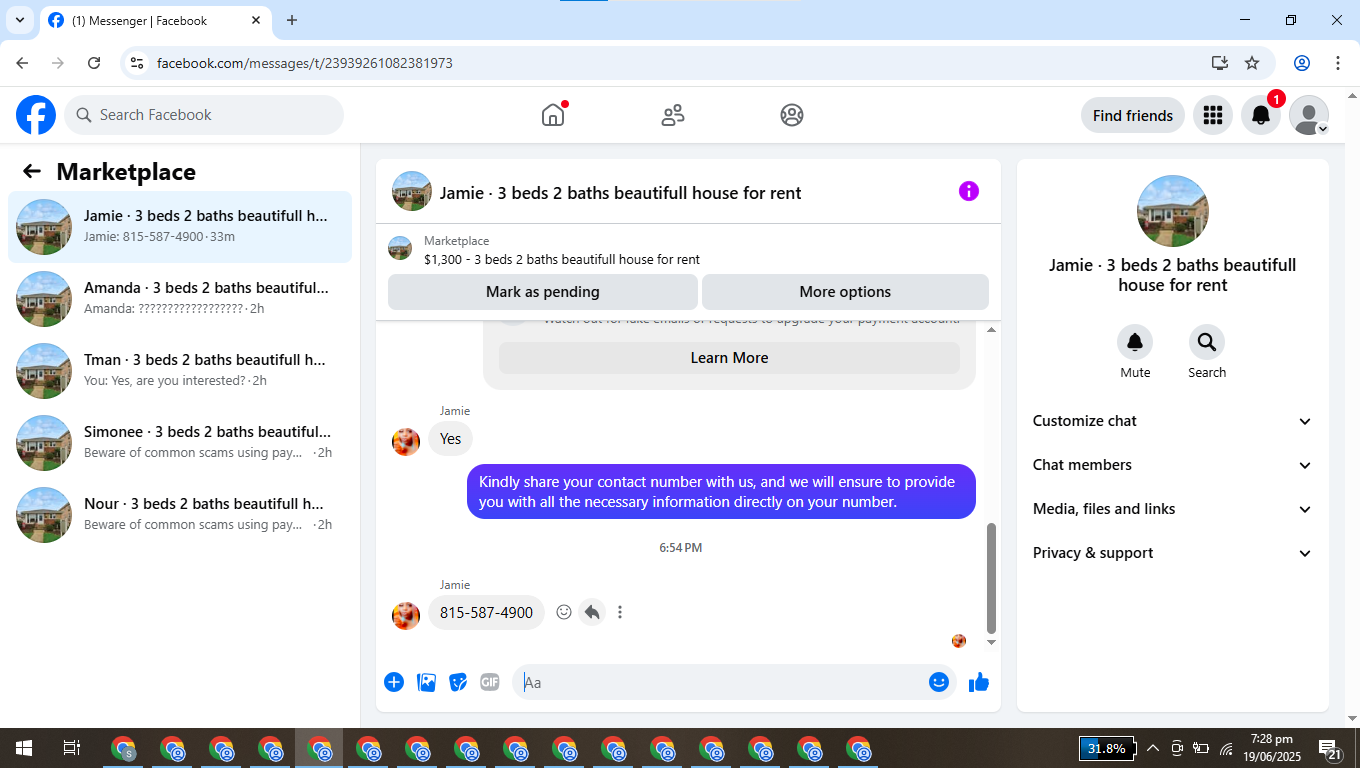
Task: Open the Windows Start menu
Action: point(24,748)
